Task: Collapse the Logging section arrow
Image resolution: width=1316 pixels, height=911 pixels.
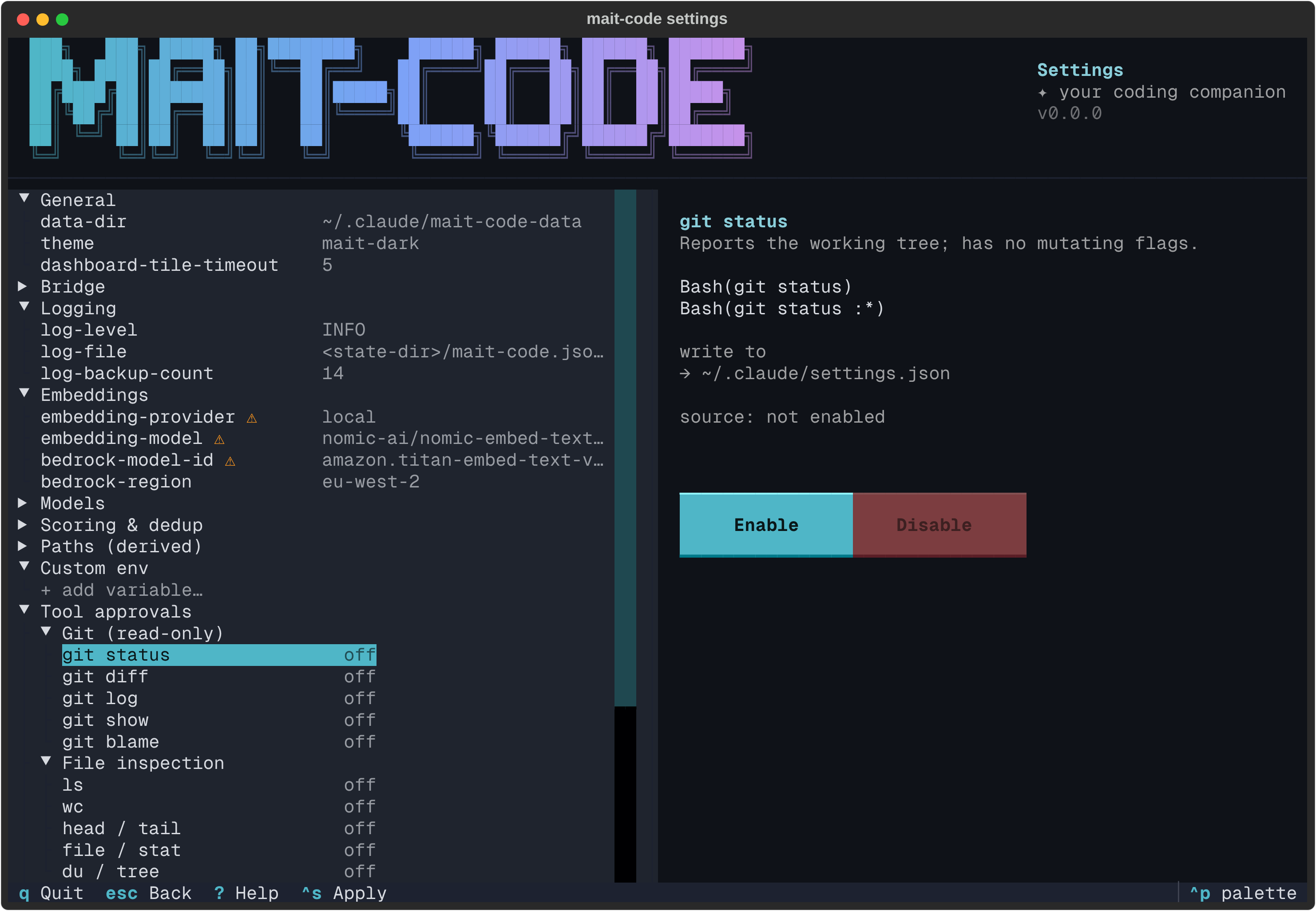Action: point(24,307)
